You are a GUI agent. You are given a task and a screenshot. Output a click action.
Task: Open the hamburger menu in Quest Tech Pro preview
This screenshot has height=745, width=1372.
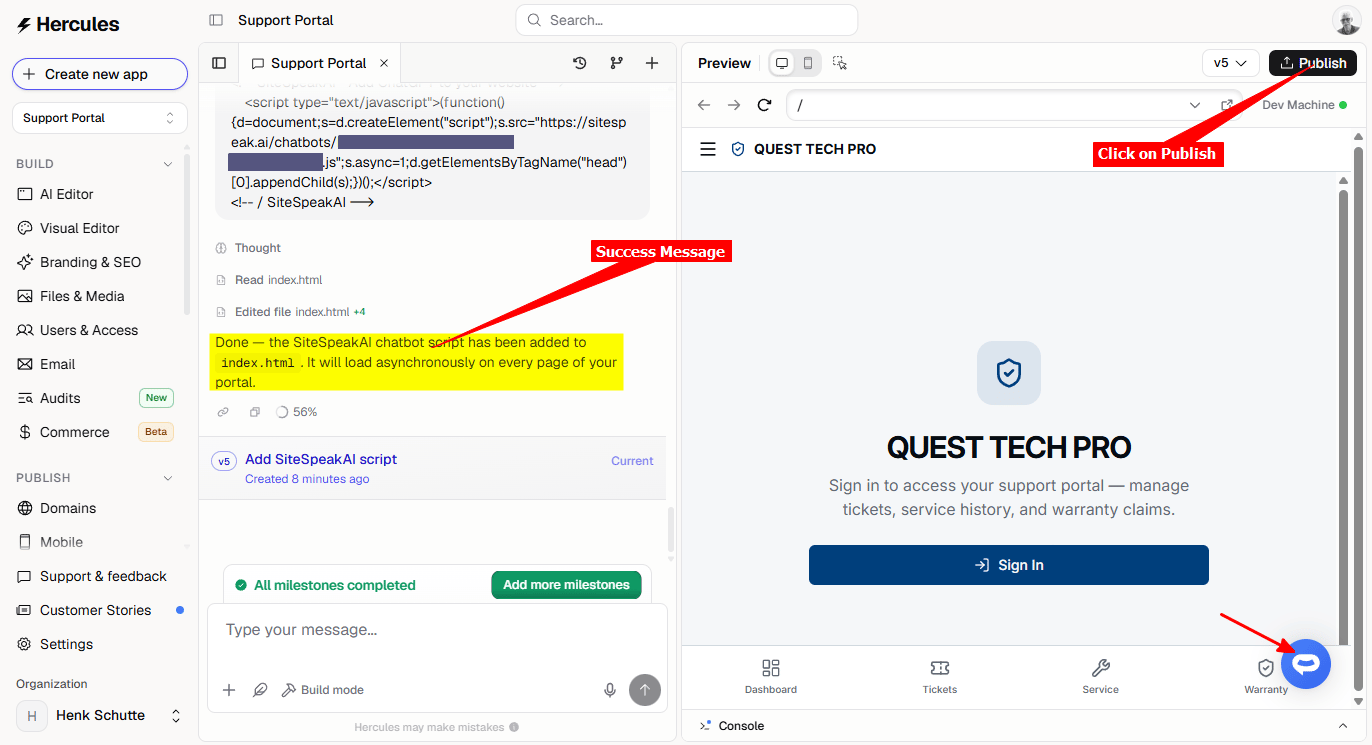pyautogui.click(x=708, y=149)
